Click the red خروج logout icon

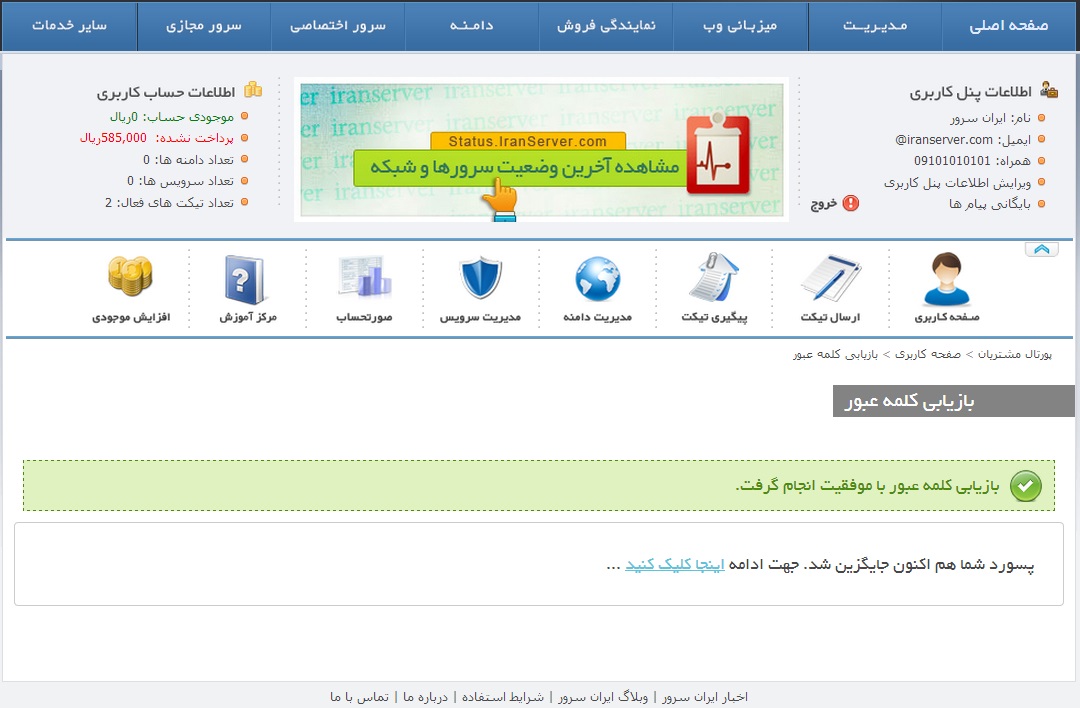pos(851,203)
